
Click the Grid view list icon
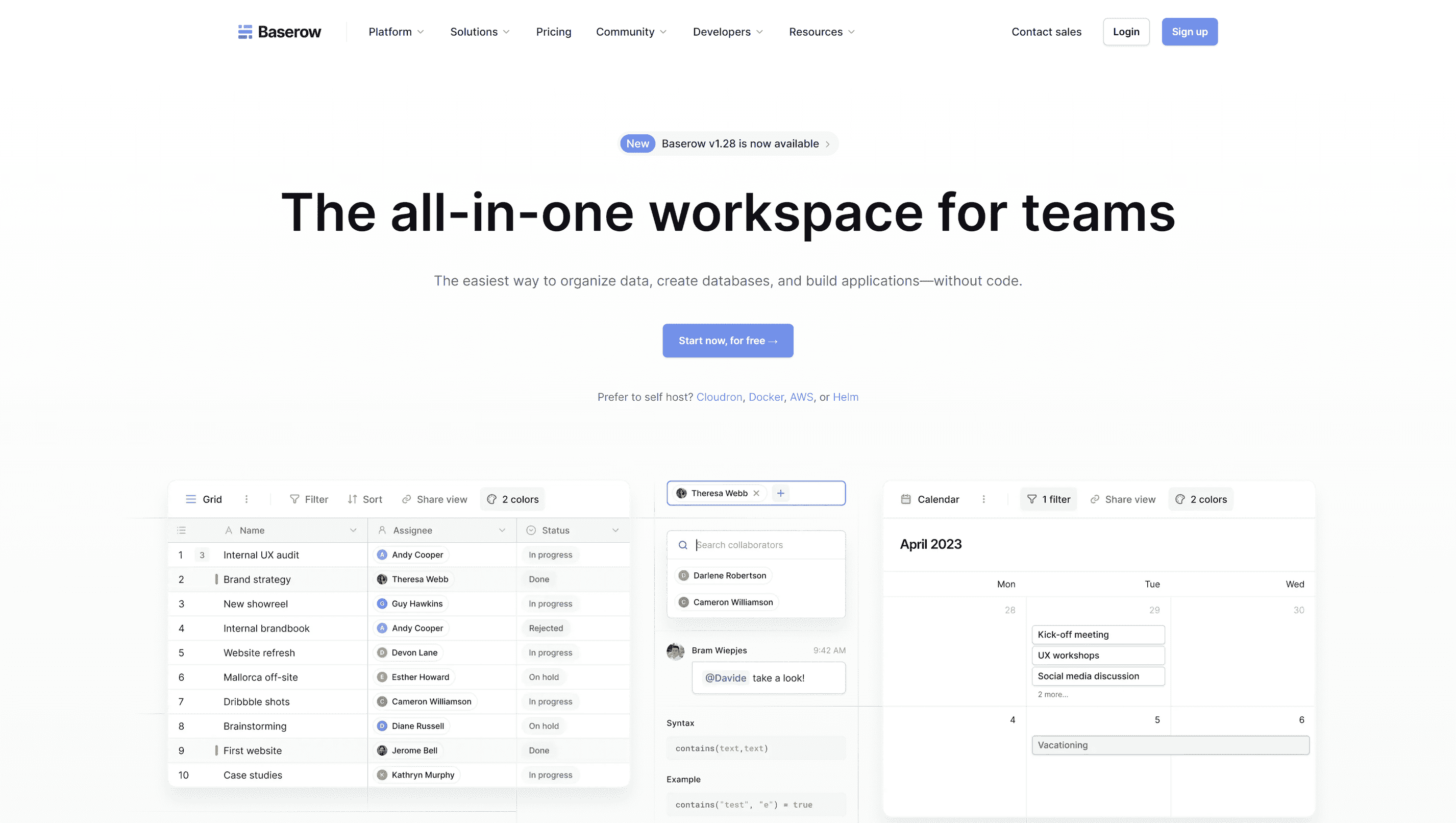[x=191, y=499]
